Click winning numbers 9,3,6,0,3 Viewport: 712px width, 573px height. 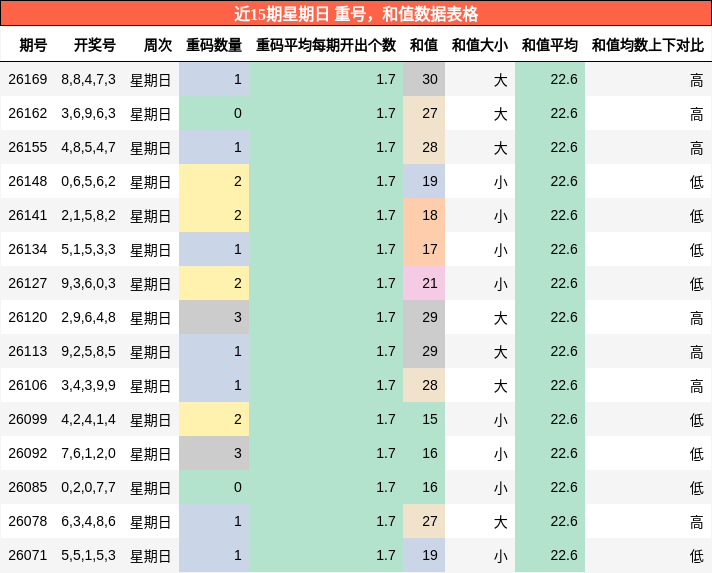click(x=89, y=284)
